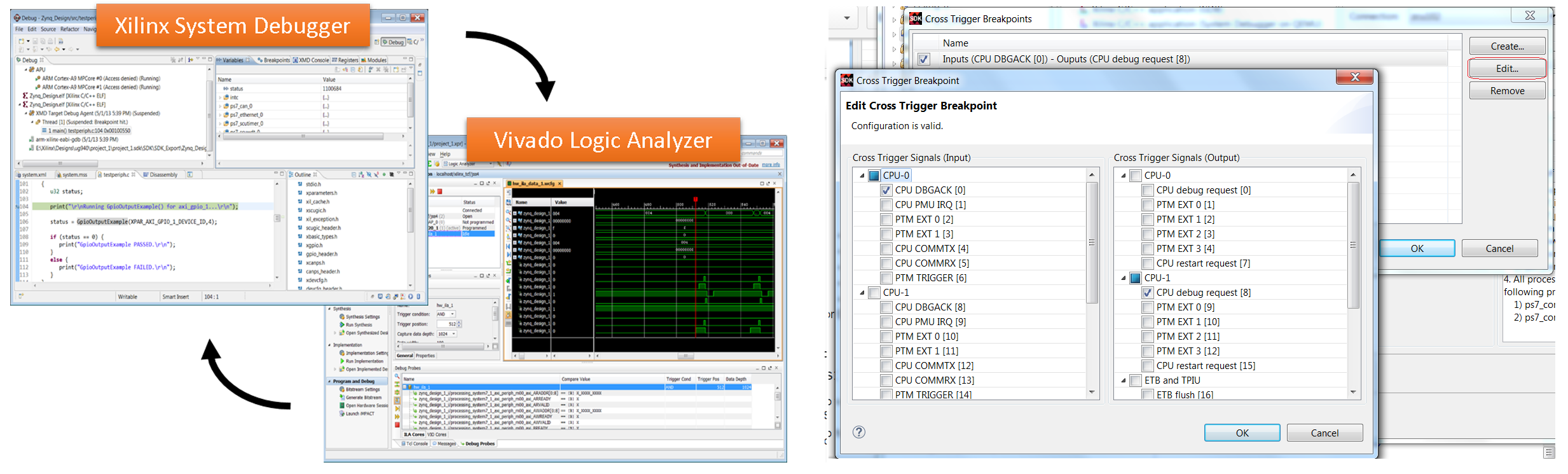Click Cancel in Edit Cross Trigger Breakpoint dialog
The width and height of the screenshot is (1568, 474).
(x=1324, y=433)
